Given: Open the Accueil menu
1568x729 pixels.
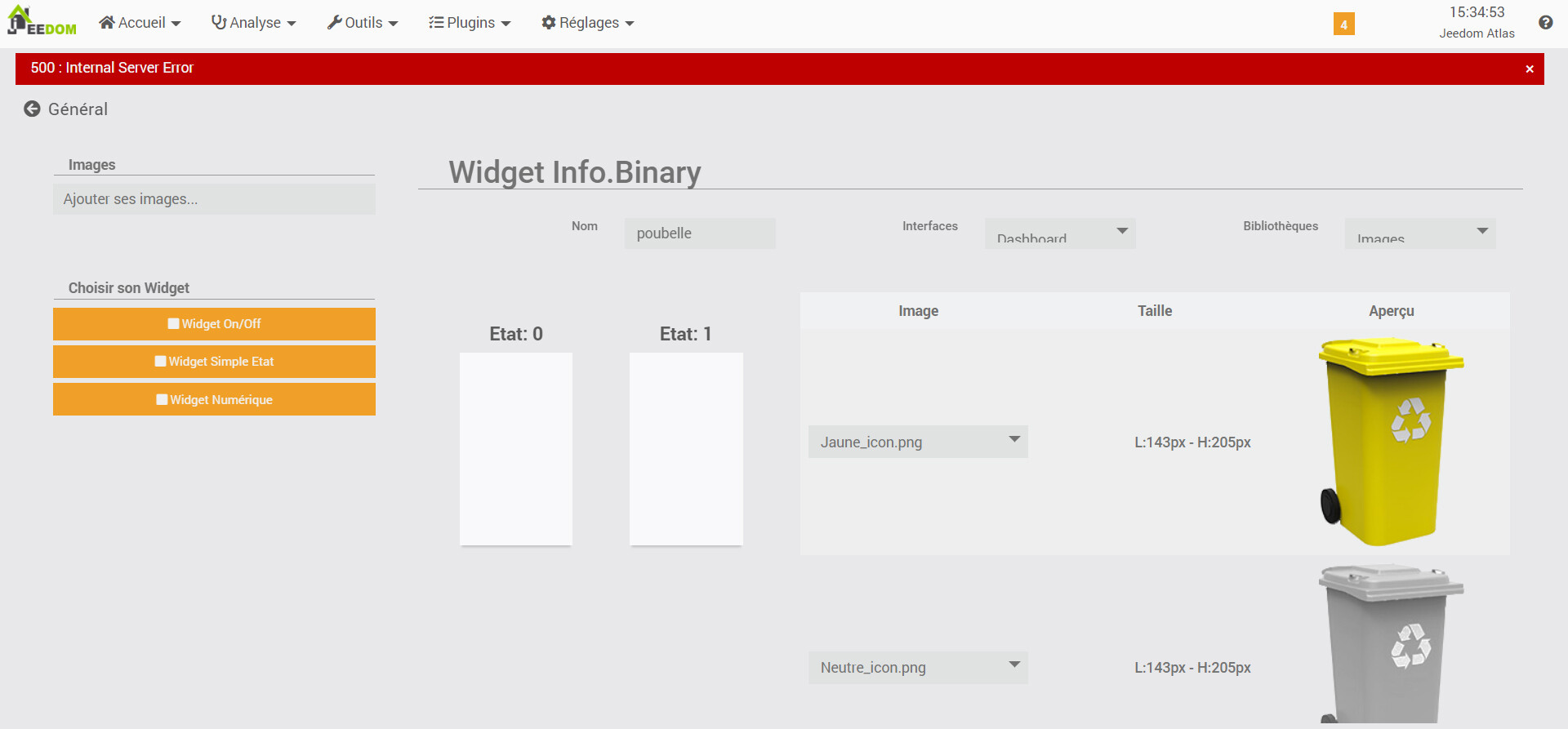Looking at the screenshot, I should pos(140,23).
